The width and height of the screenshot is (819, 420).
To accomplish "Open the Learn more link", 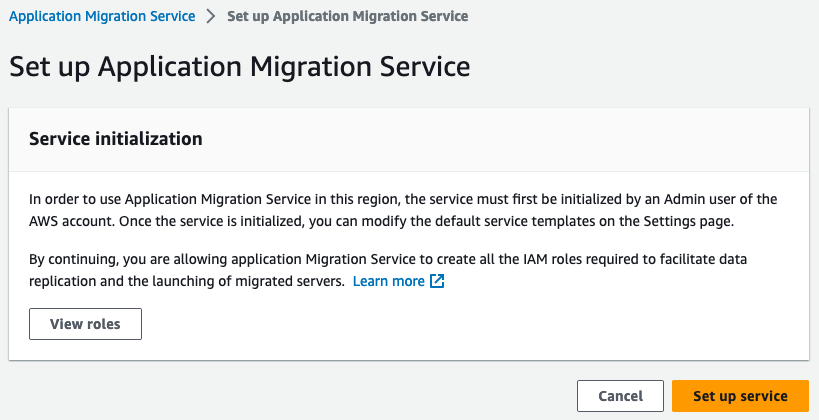I will [x=388, y=282].
